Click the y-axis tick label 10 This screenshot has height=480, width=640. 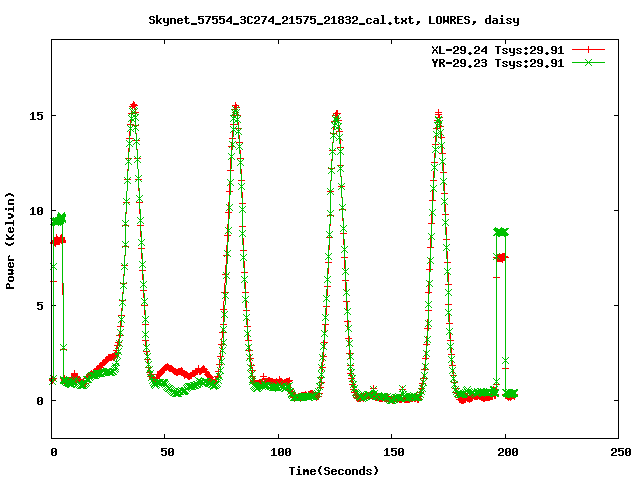coord(36,211)
